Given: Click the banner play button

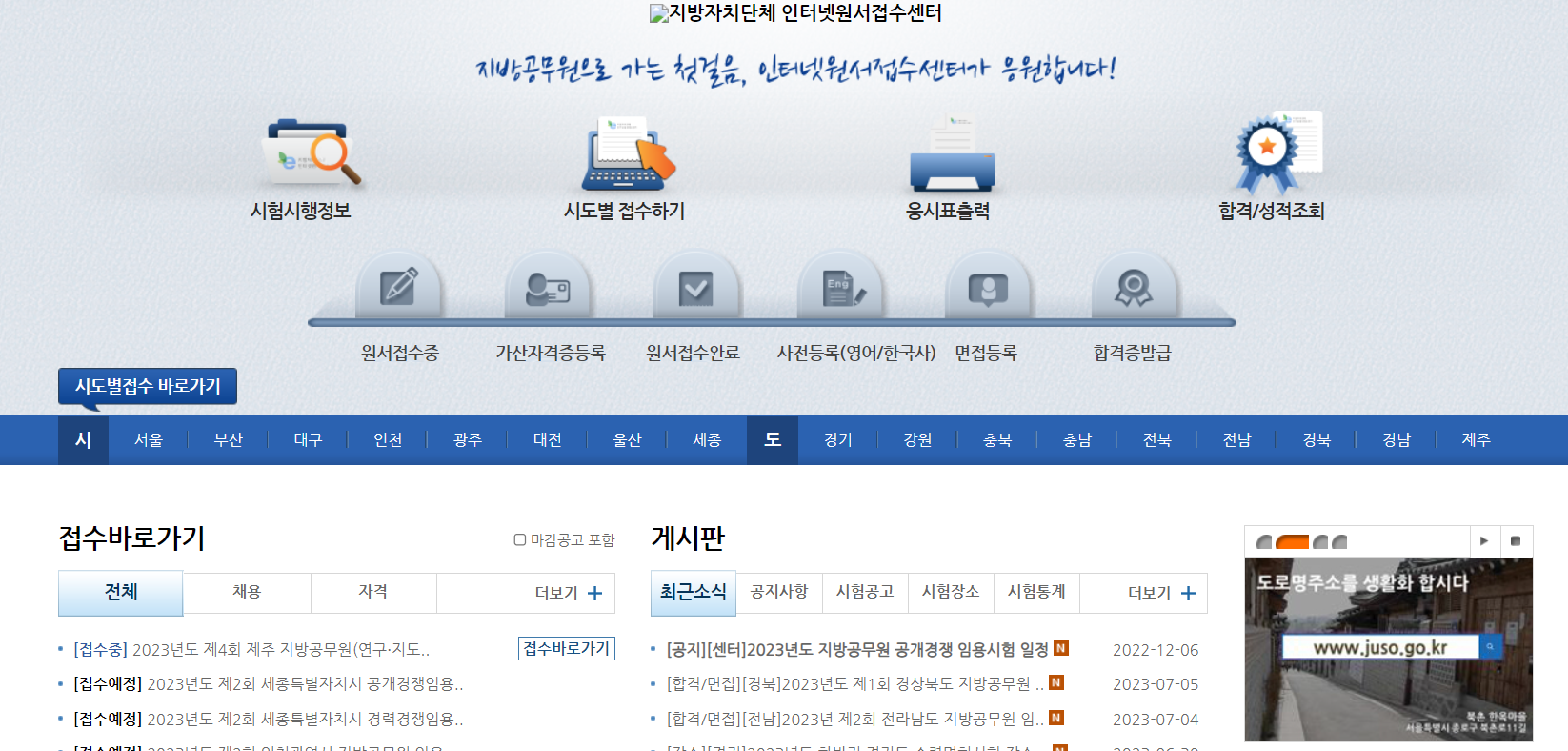Looking at the screenshot, I should point(1484,541).
